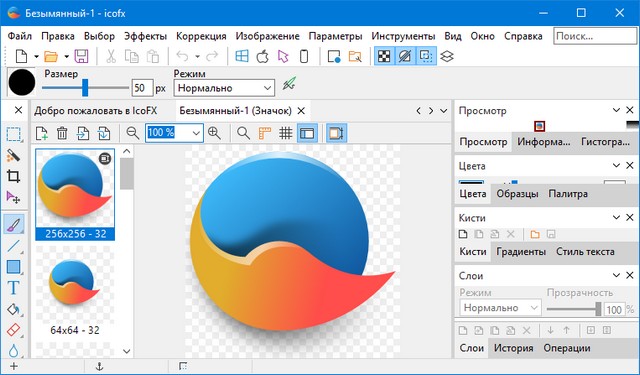Toggle the highlighted frame button in image toolbar
This screenshot has width=640, height=375.
point(337,133)
